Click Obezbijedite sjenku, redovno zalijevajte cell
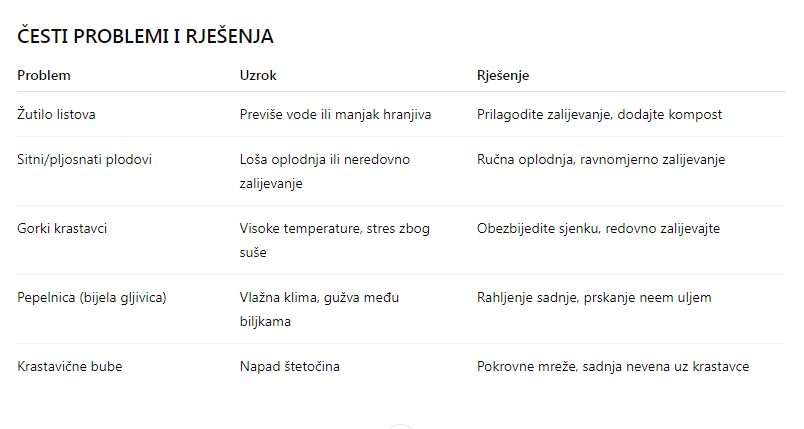This screenshot has width=804, height=429. coord(598,229)
